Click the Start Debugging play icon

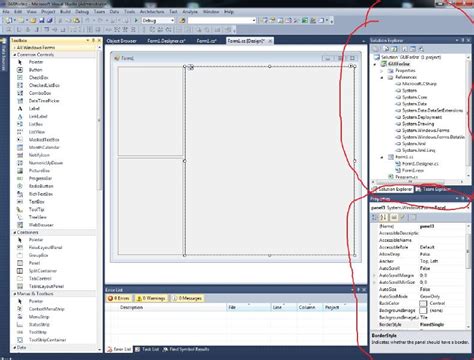point(136,20)
